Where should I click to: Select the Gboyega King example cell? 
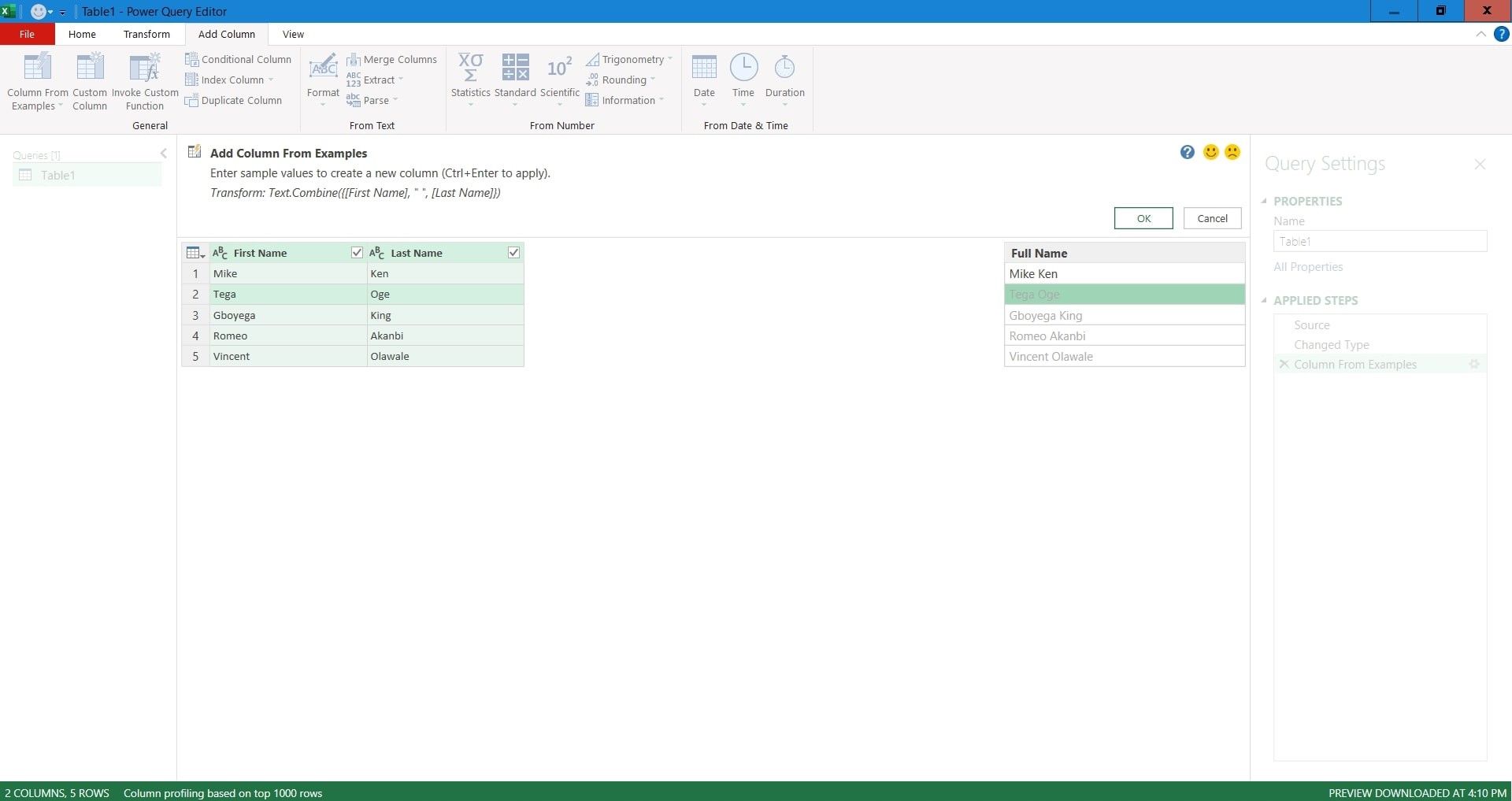[x=1124, y=315]
